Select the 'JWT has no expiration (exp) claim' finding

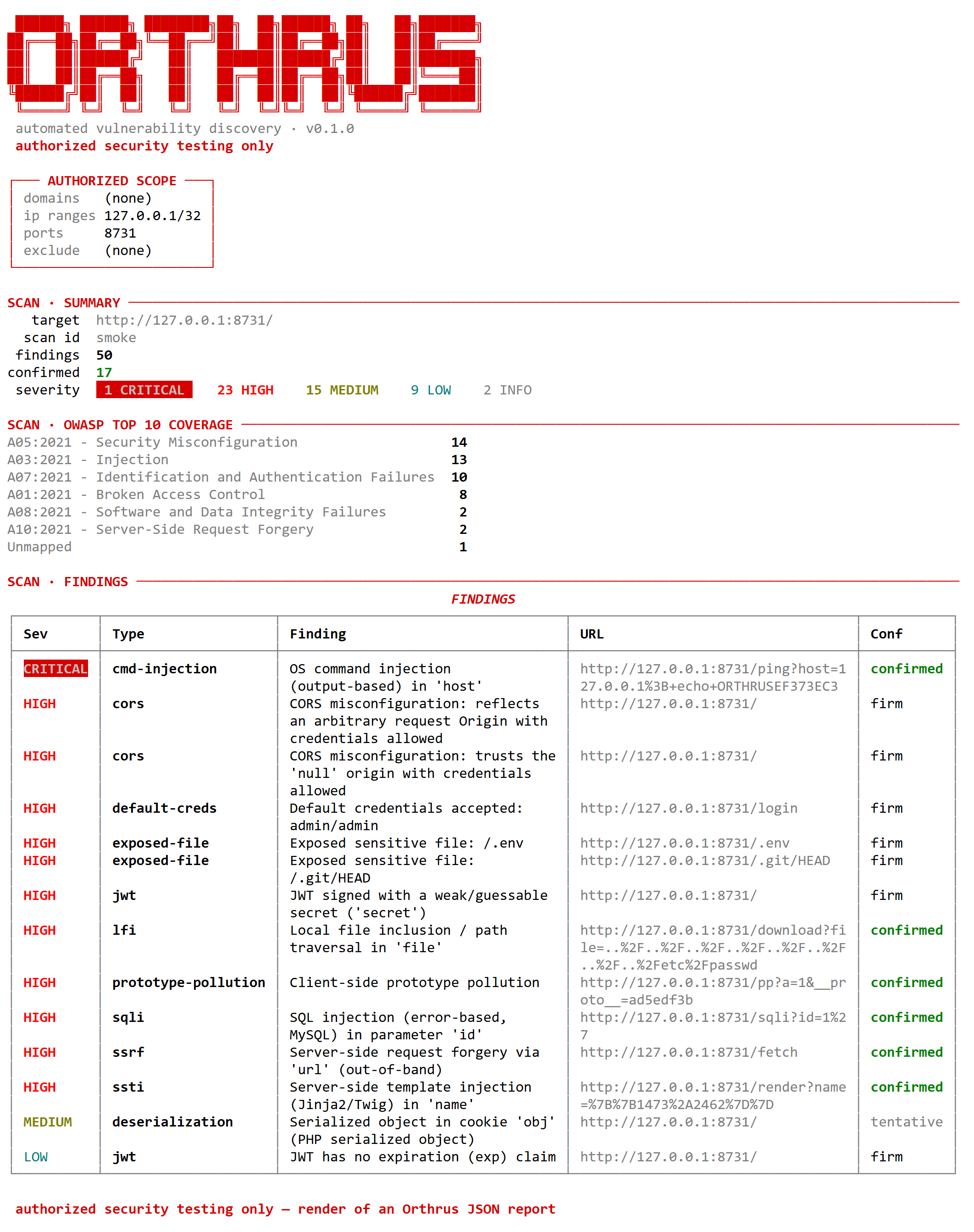[x=422, y=1157]
